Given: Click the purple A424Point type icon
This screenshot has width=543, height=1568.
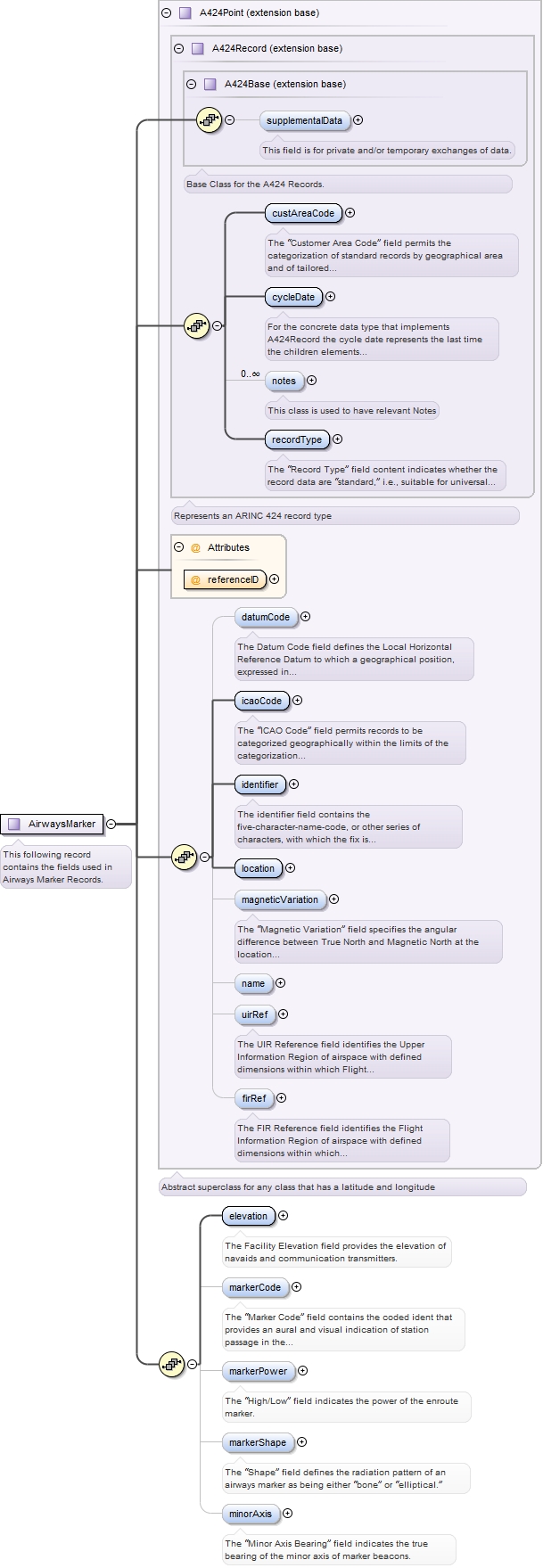Looking at the screenshot, I should click(x=185, y=13).
